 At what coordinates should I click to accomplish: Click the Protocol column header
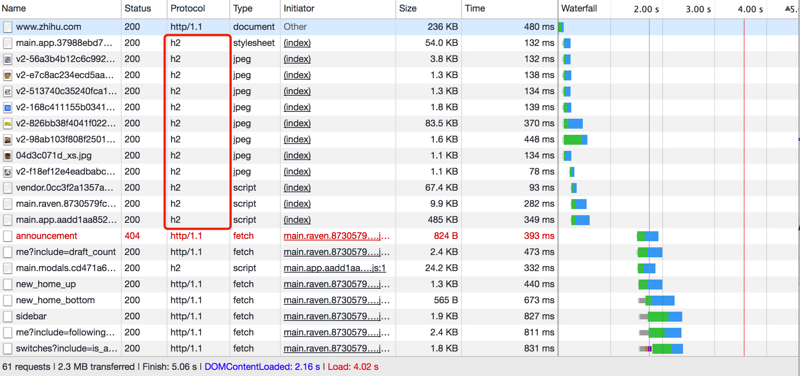pyautogui.click(x=198, y=9)
